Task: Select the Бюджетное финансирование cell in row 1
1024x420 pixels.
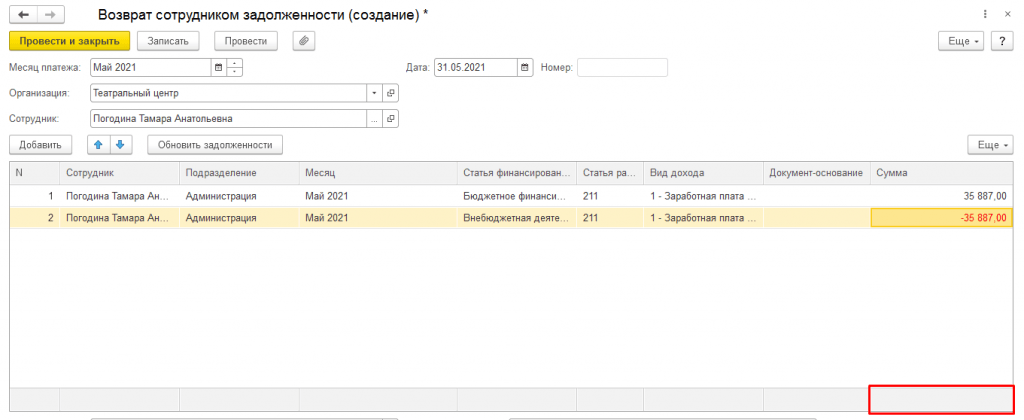Action: coord(517,195)
